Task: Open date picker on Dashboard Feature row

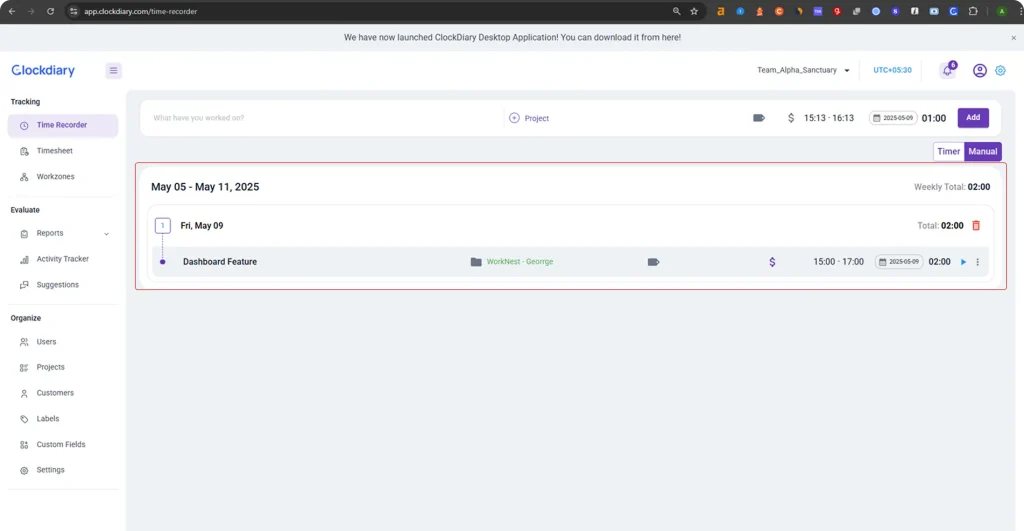Action: point(899,262)
